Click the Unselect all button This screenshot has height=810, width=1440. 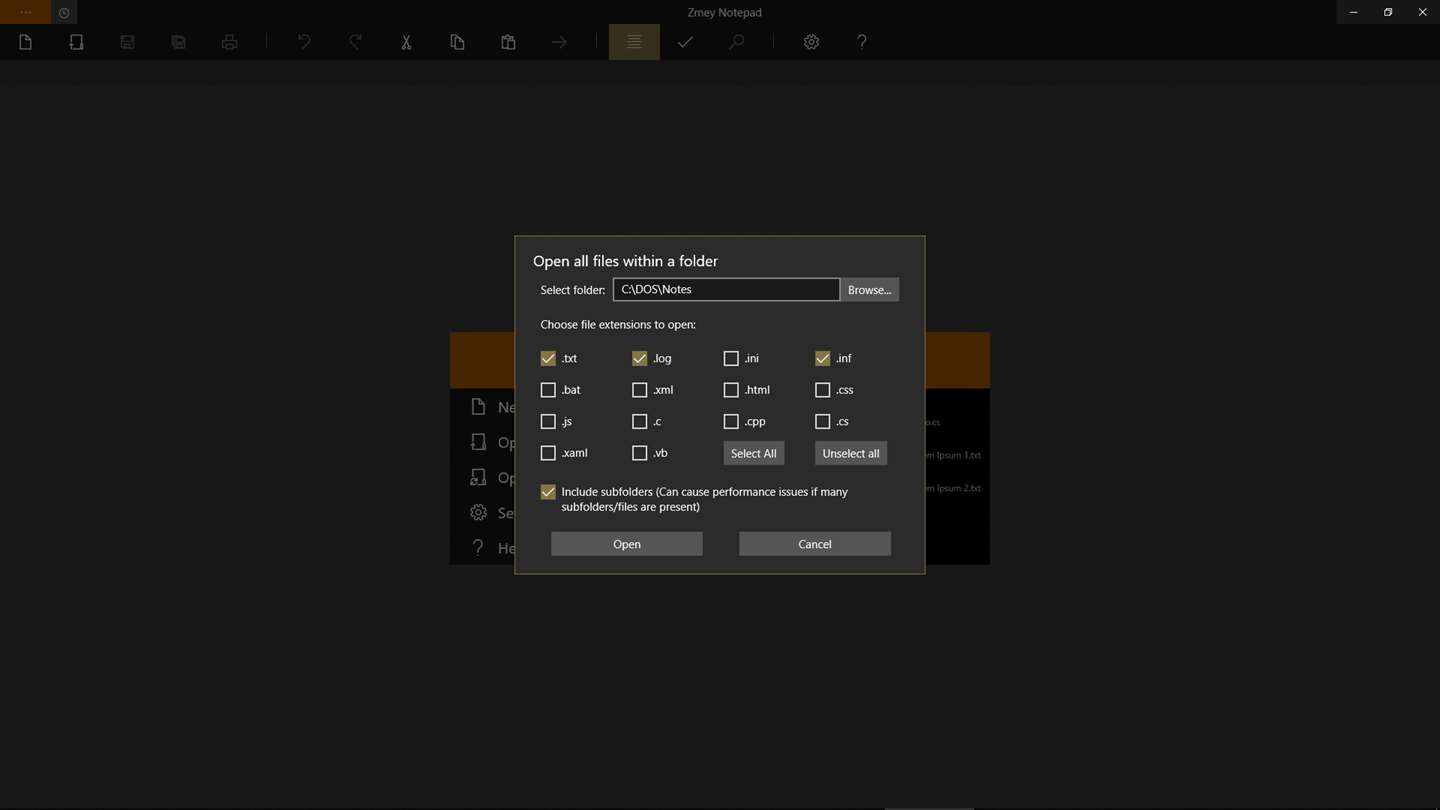pyautogui.click(x=851, y=453)
